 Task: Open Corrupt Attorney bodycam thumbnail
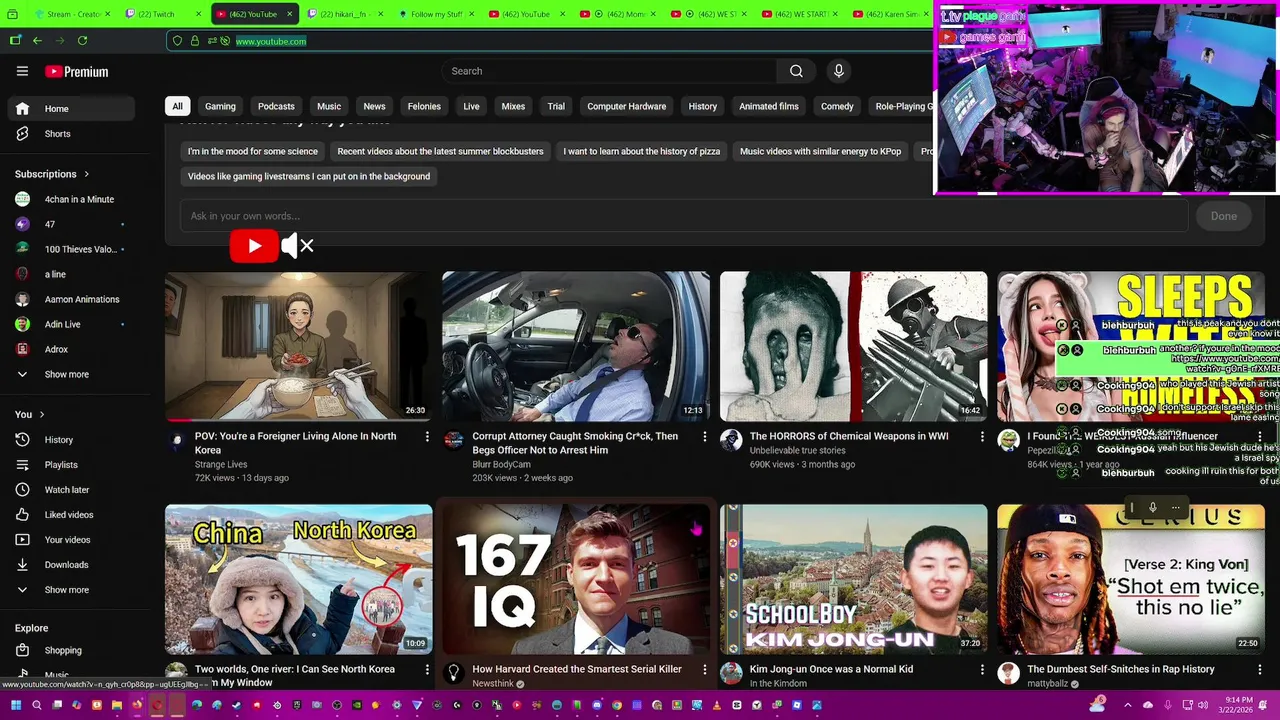(x=576, y=346)
